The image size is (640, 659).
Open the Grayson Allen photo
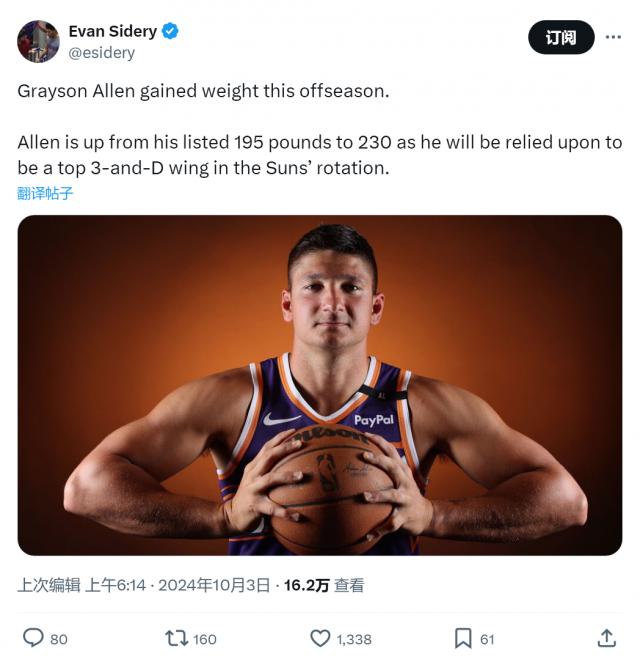click(x=320, y=385)
